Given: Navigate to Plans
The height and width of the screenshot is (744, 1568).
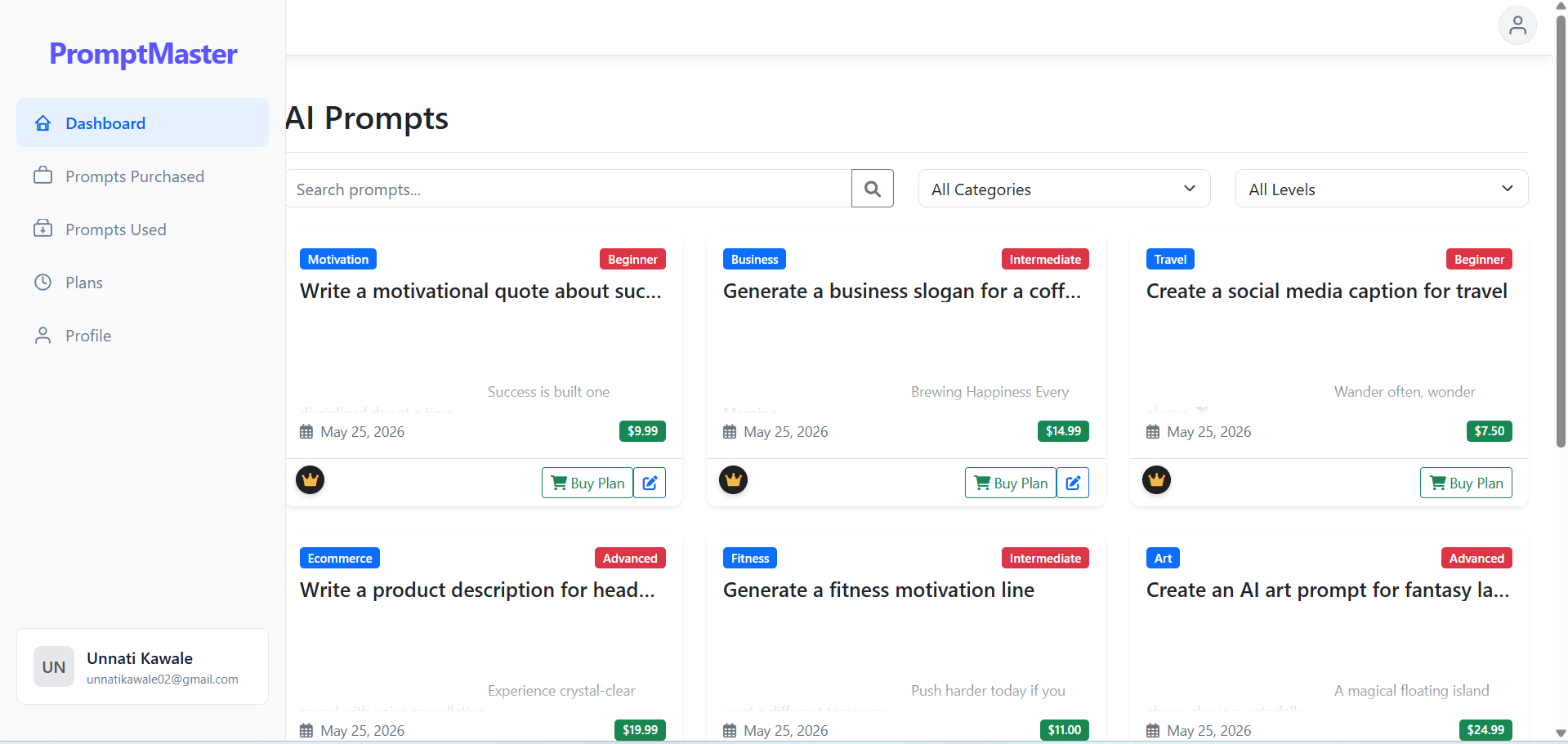Looking at the screenshot, I should coord(142,282).
